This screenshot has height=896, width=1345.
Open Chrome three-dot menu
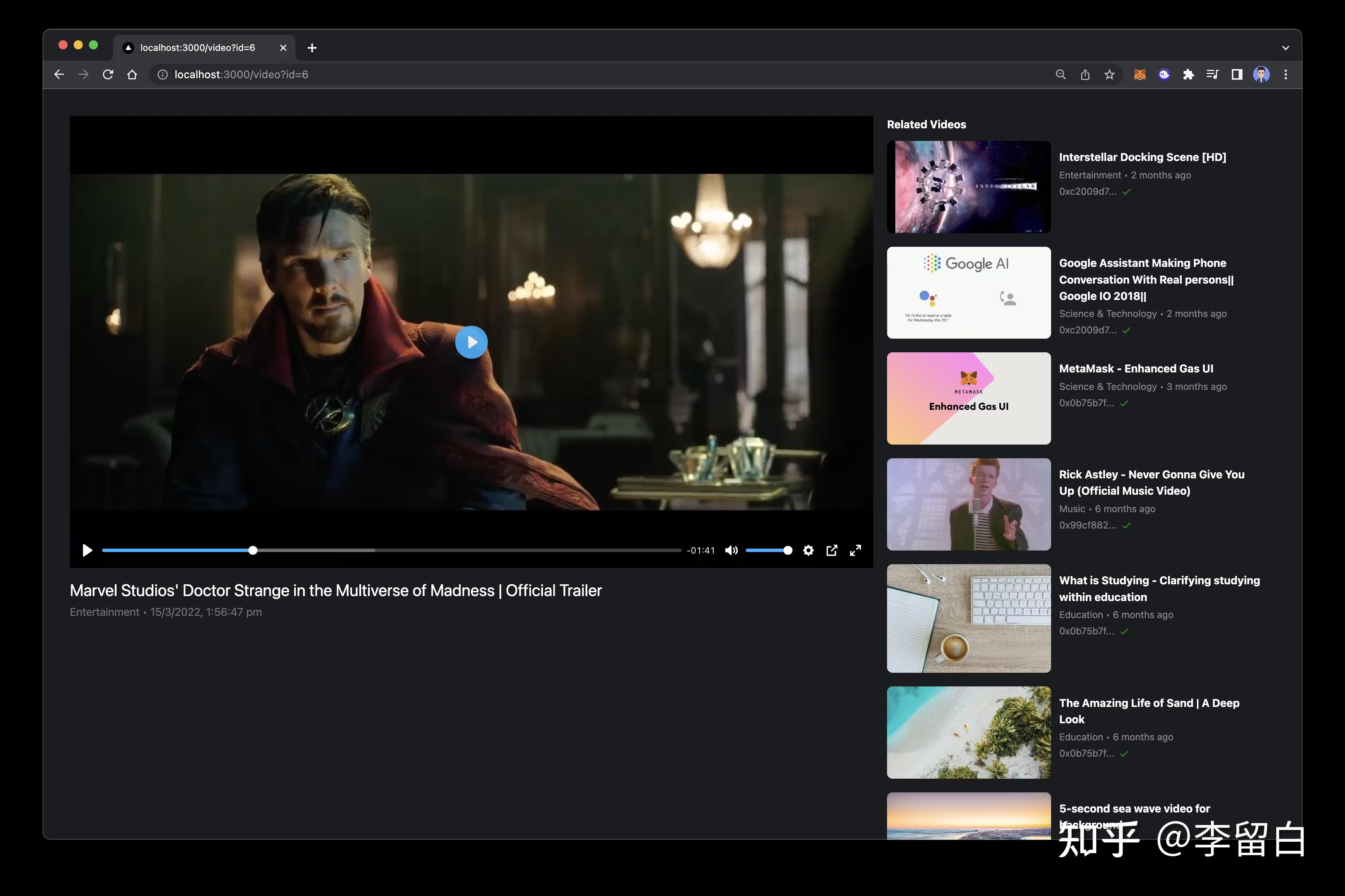(1286, 74)
